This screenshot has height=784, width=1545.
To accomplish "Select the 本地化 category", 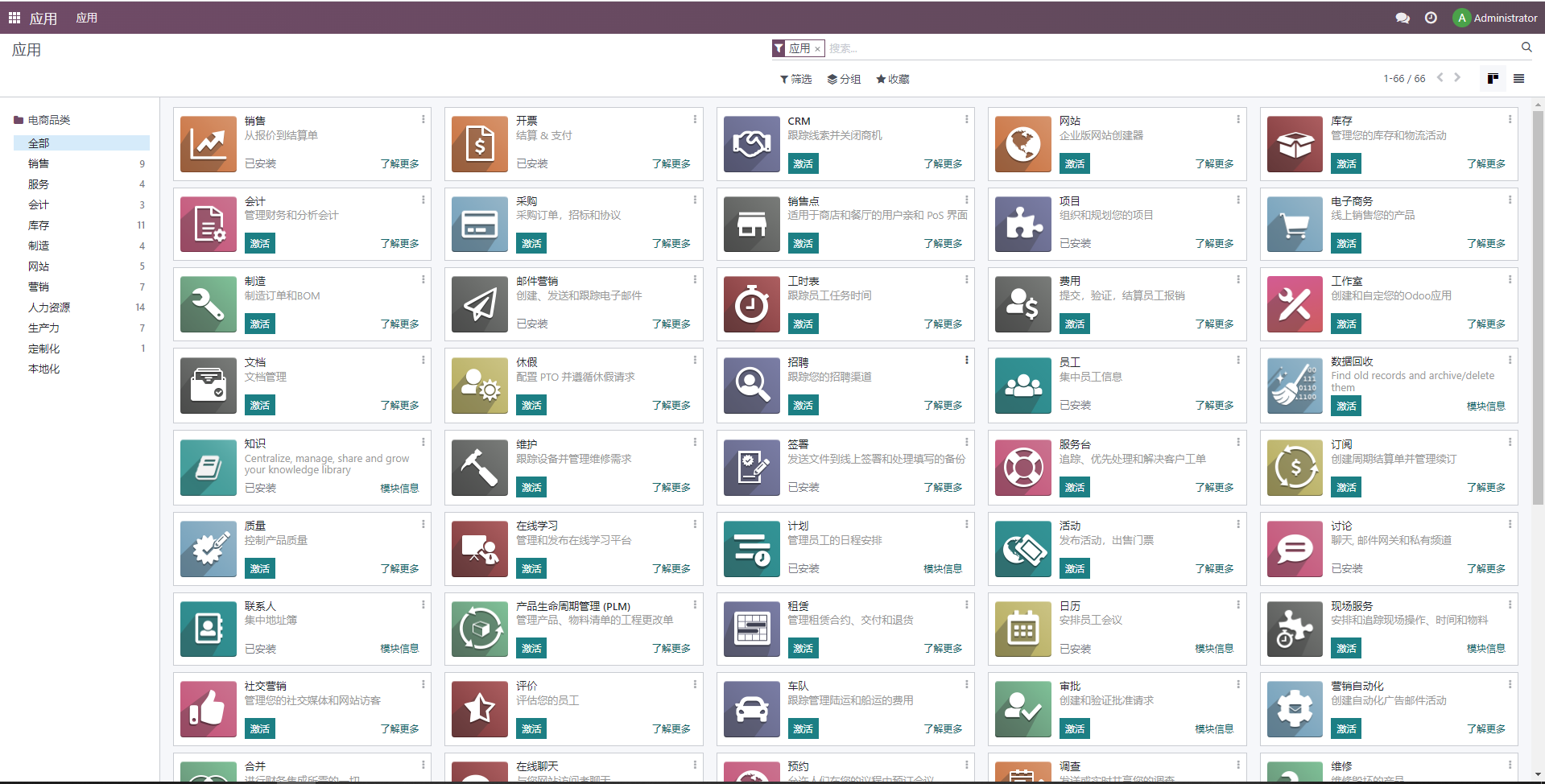I will click(x=81, y=369).
